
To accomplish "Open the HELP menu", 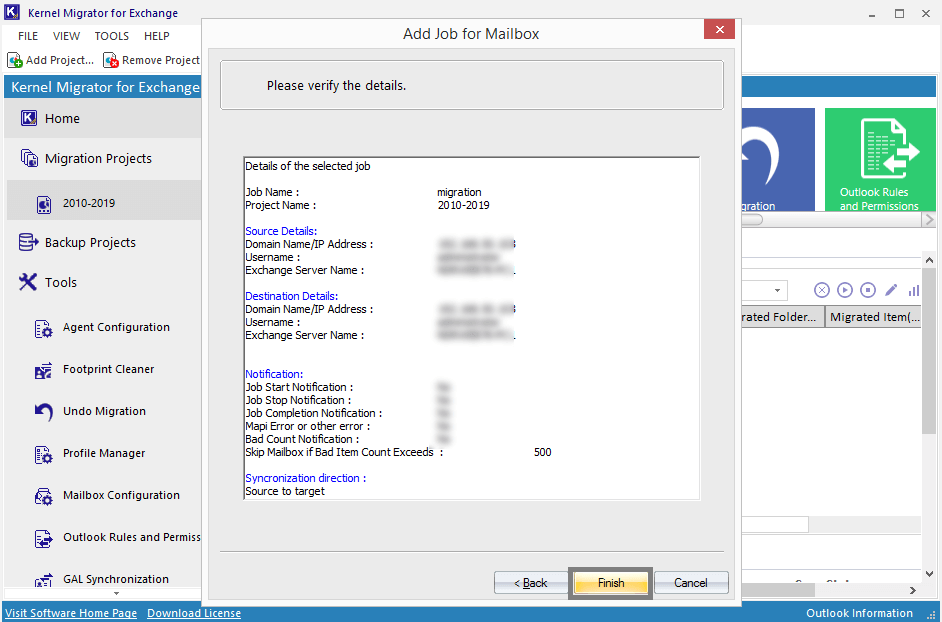I will pos(157,36).
